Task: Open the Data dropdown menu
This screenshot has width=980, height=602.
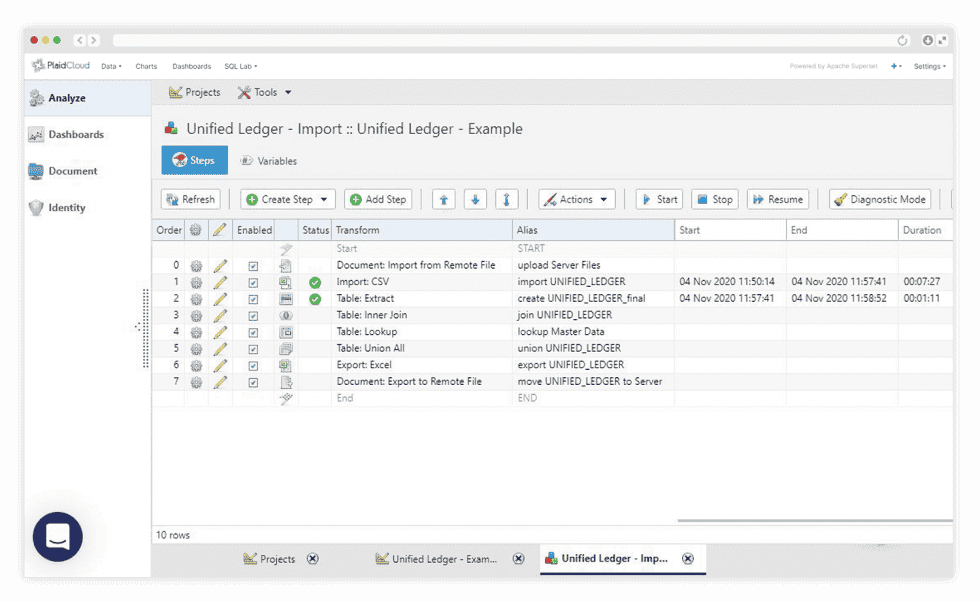Action: (111, 66)
